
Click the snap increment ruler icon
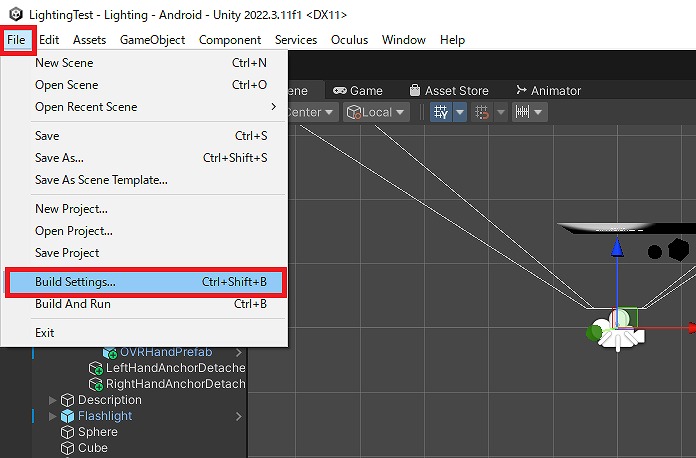[x=522, y=112]
